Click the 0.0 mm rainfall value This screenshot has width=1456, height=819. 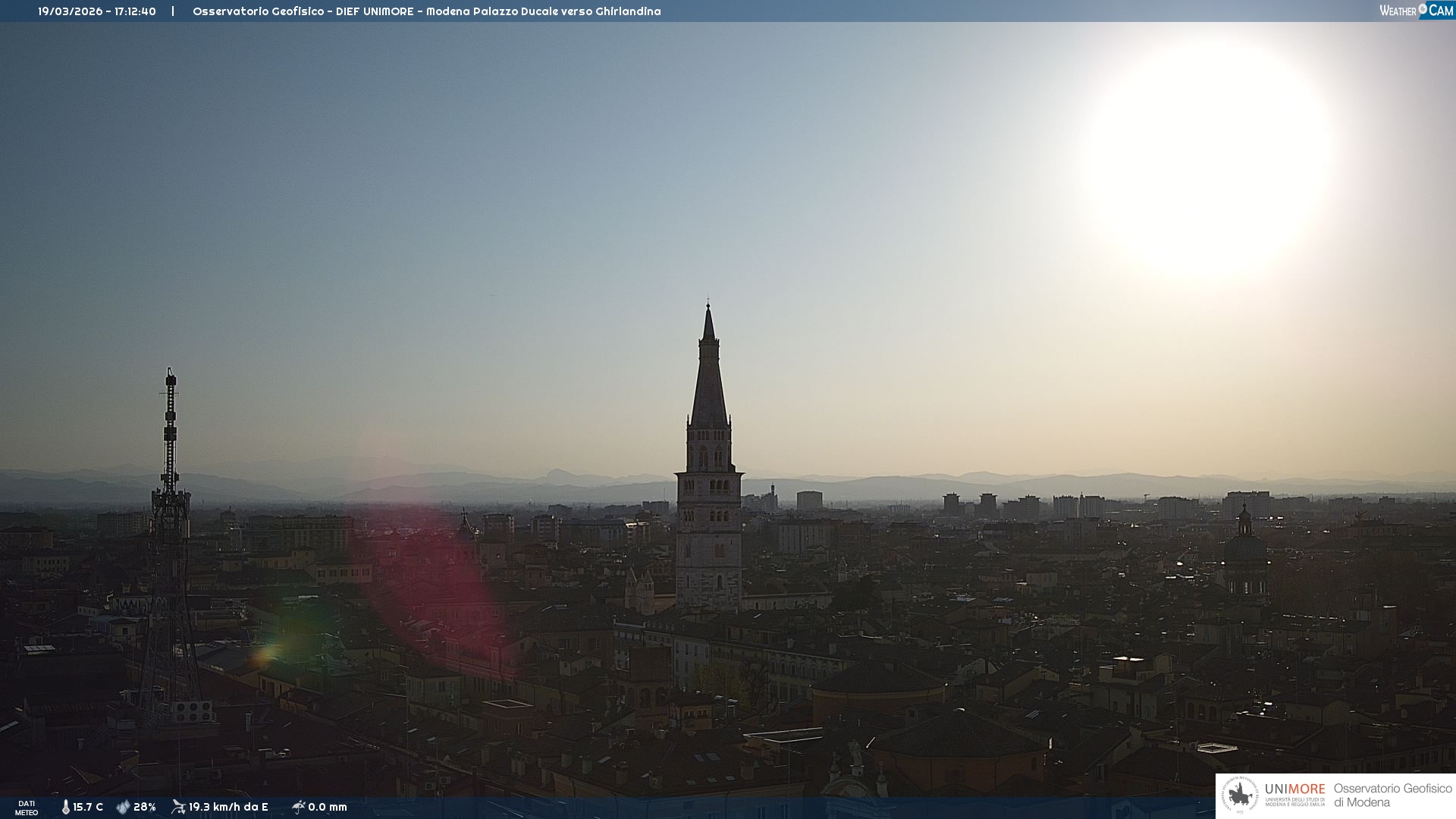(x=328, y=807)
